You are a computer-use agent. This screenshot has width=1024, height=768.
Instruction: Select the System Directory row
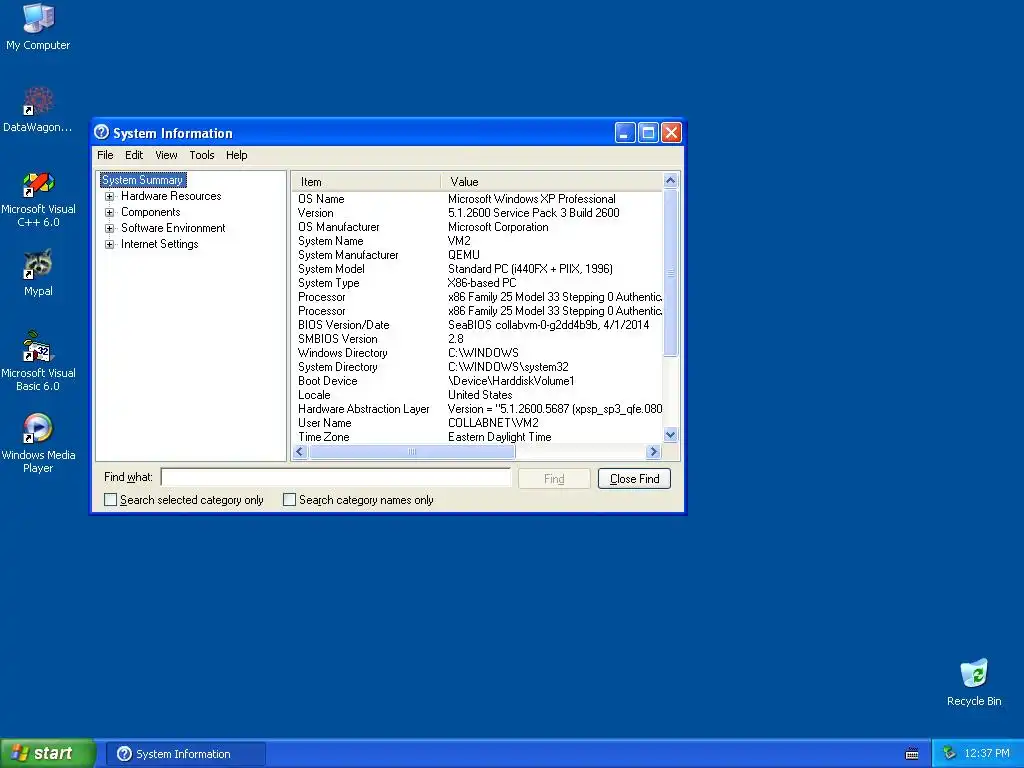[479, 367]
